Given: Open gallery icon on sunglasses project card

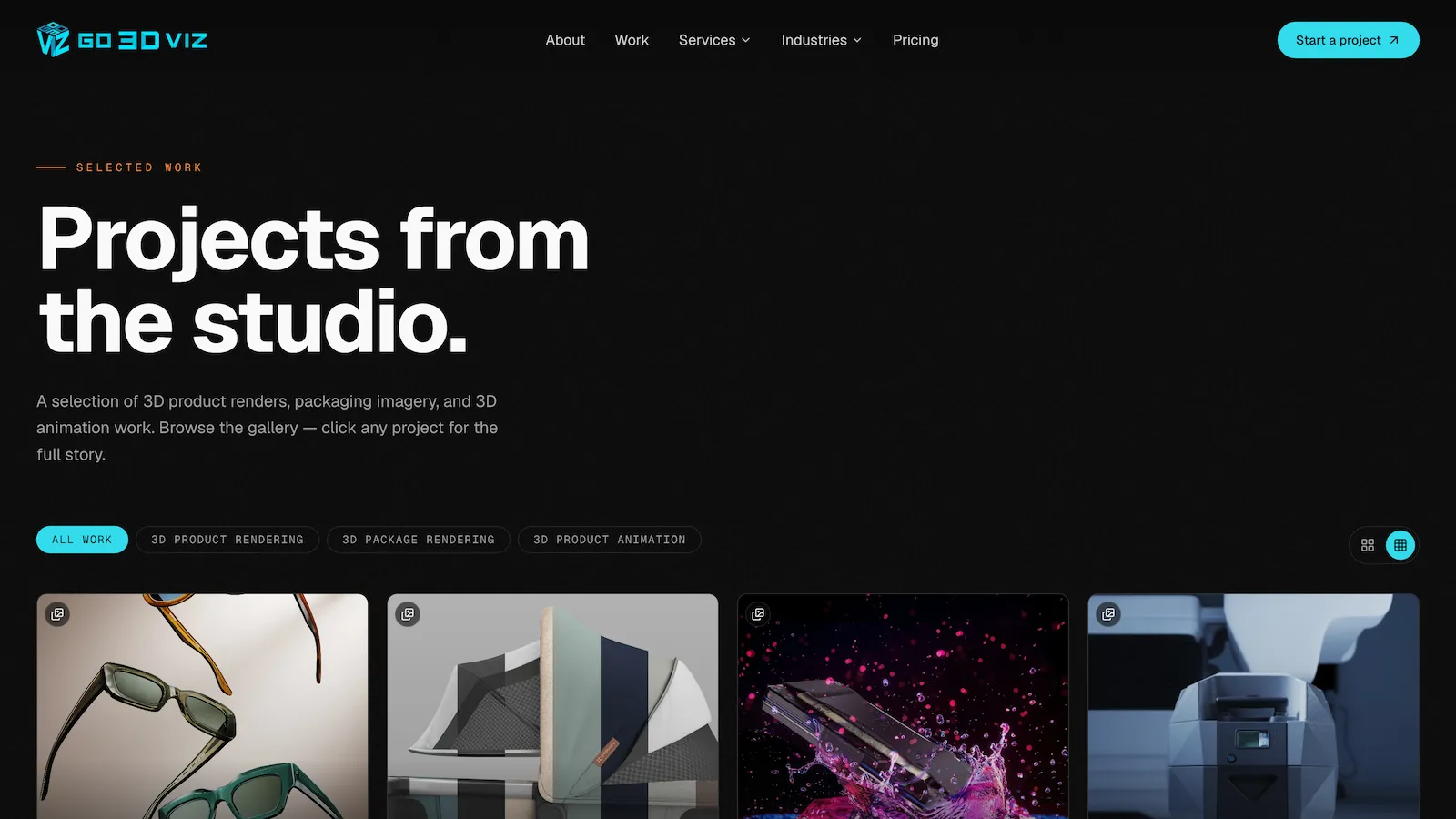Looking at the screenshot, I should (57, 614).
